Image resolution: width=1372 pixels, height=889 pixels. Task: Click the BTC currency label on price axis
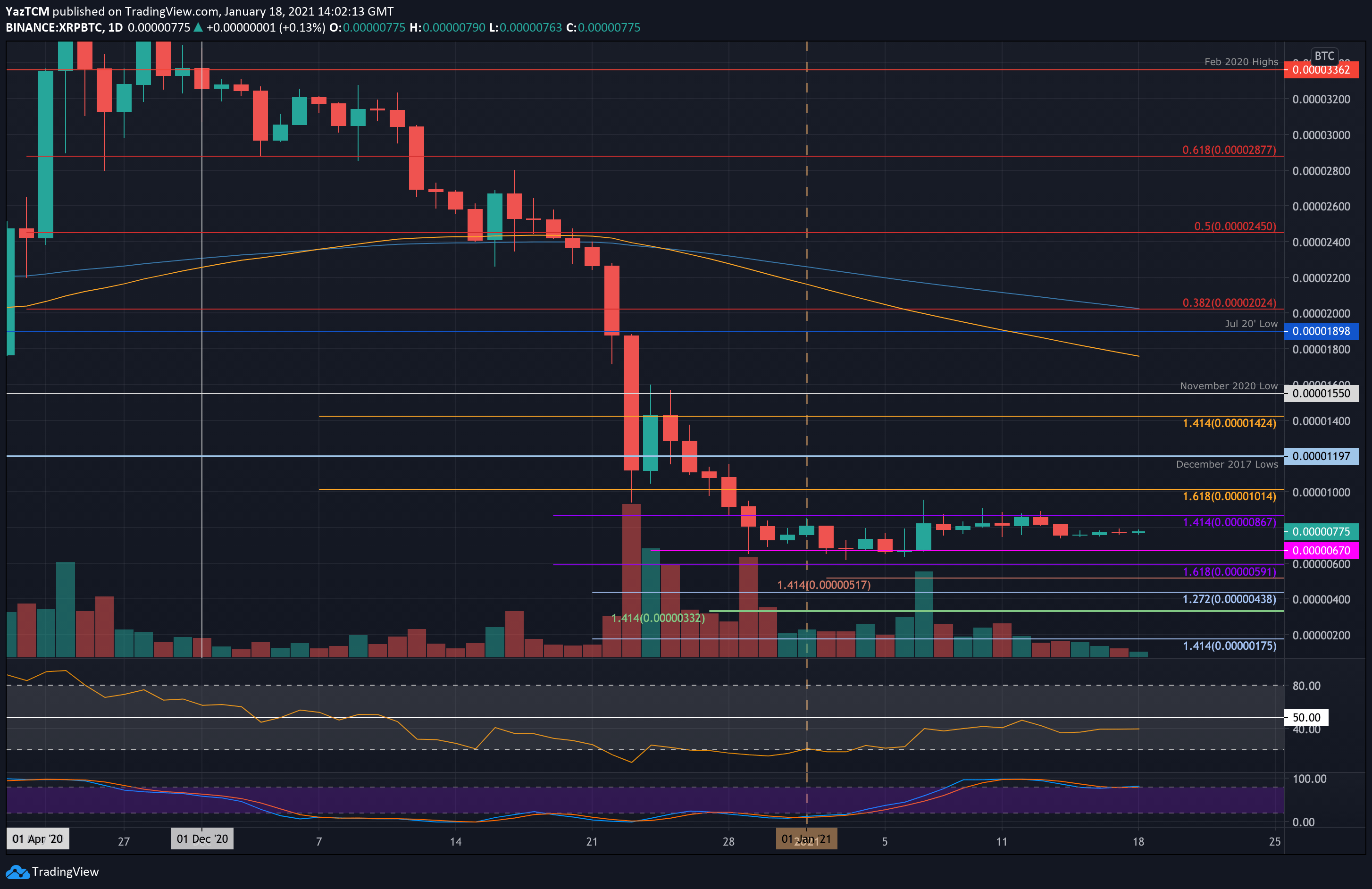1324,56
